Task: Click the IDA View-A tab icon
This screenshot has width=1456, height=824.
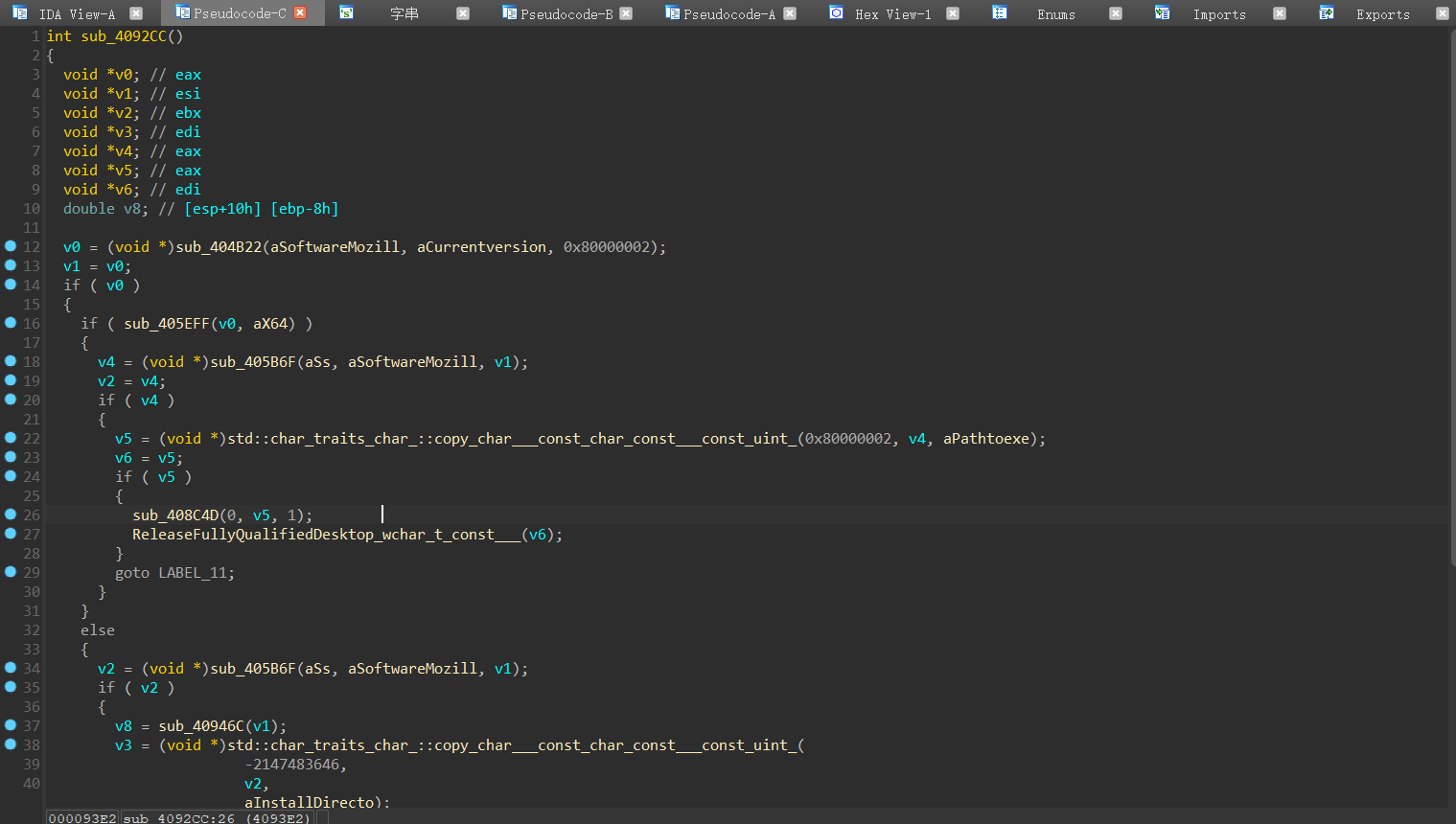Action: 19,13
